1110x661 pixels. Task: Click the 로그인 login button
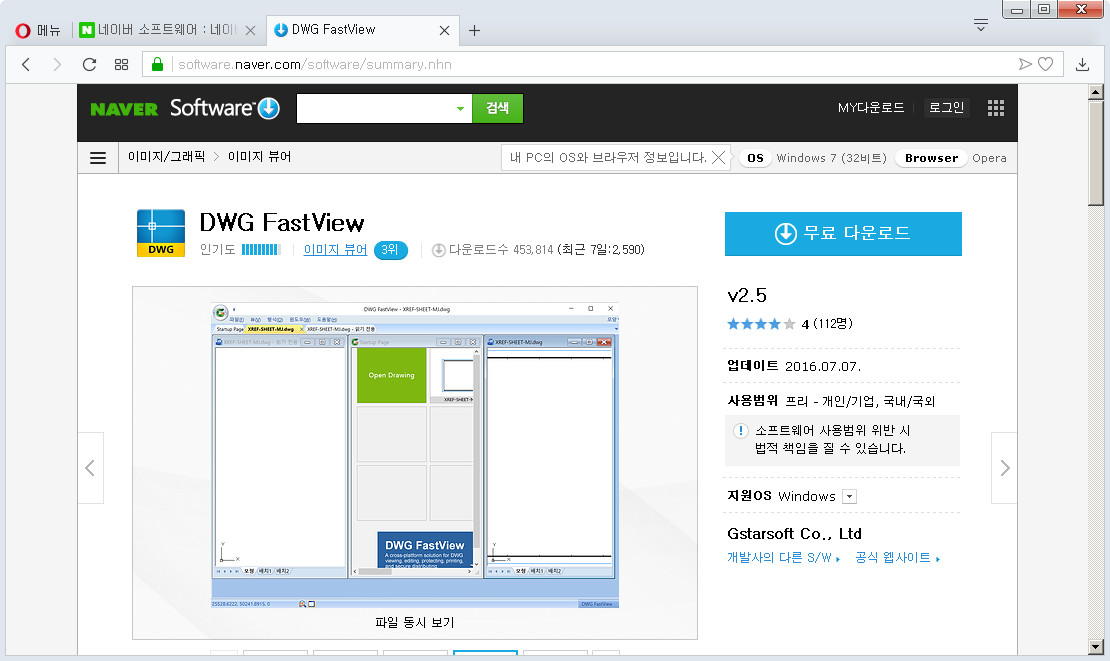[x=946, y=108]
